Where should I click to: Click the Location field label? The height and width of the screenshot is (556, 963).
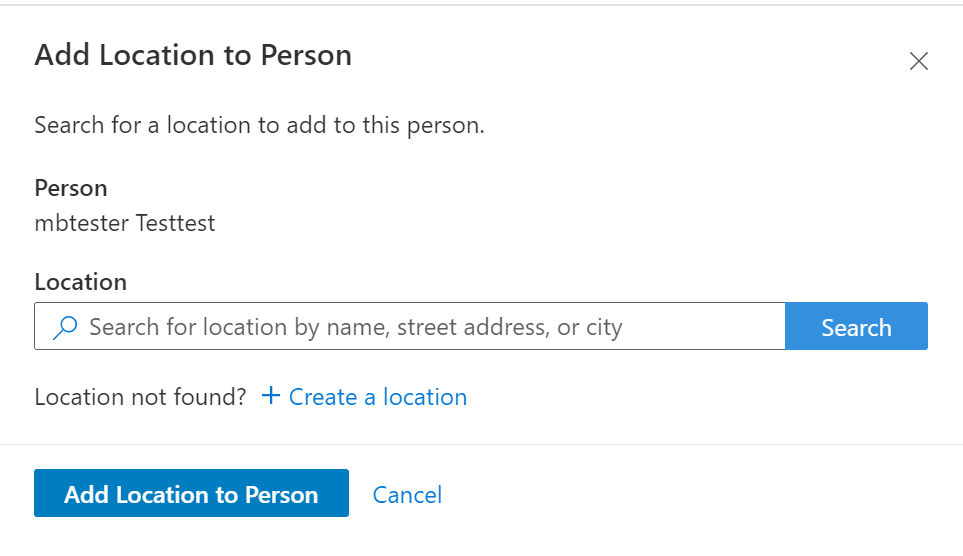tap(80, 282)
